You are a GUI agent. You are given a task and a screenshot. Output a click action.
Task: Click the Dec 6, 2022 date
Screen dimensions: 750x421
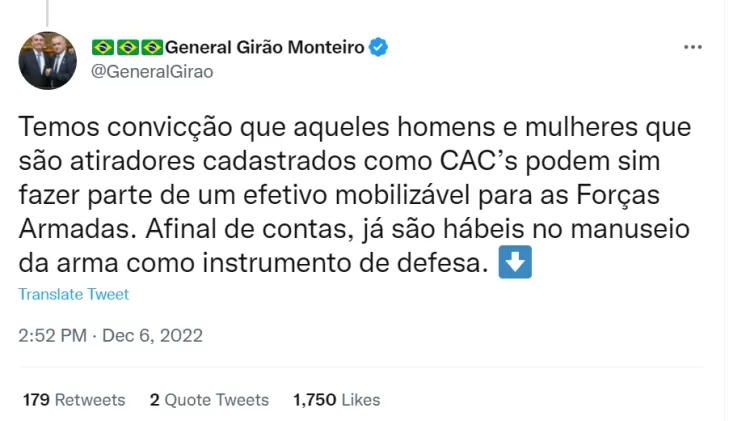[x=151, y=336]
